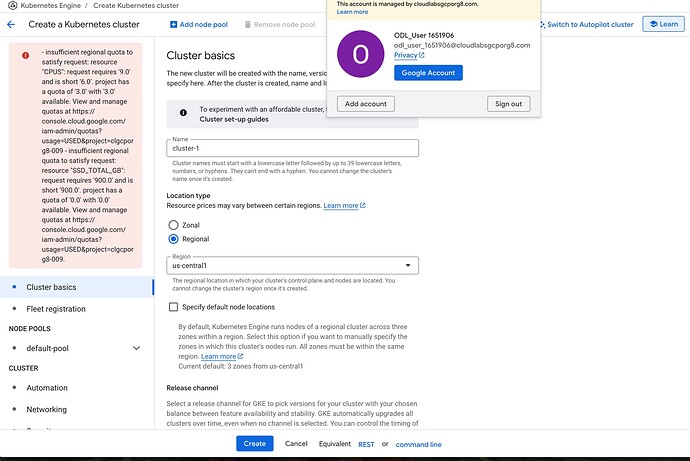Click the info icon in affordable cluster banner

183,113
